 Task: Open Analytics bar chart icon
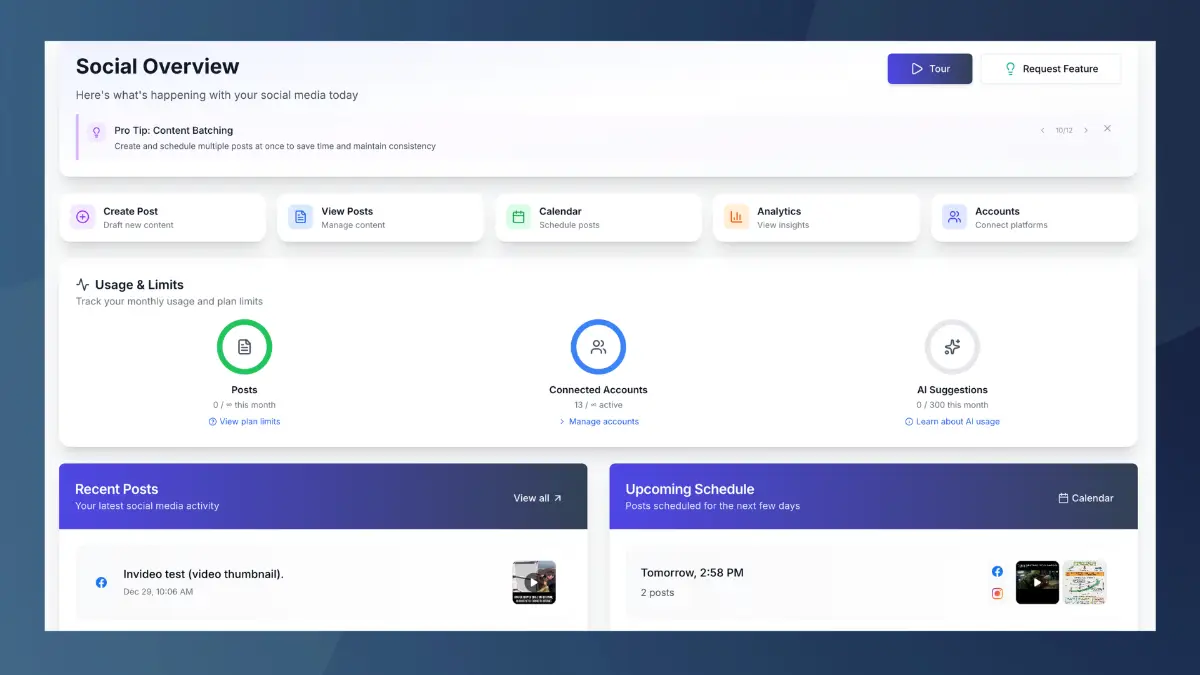[x=736, y=217]
